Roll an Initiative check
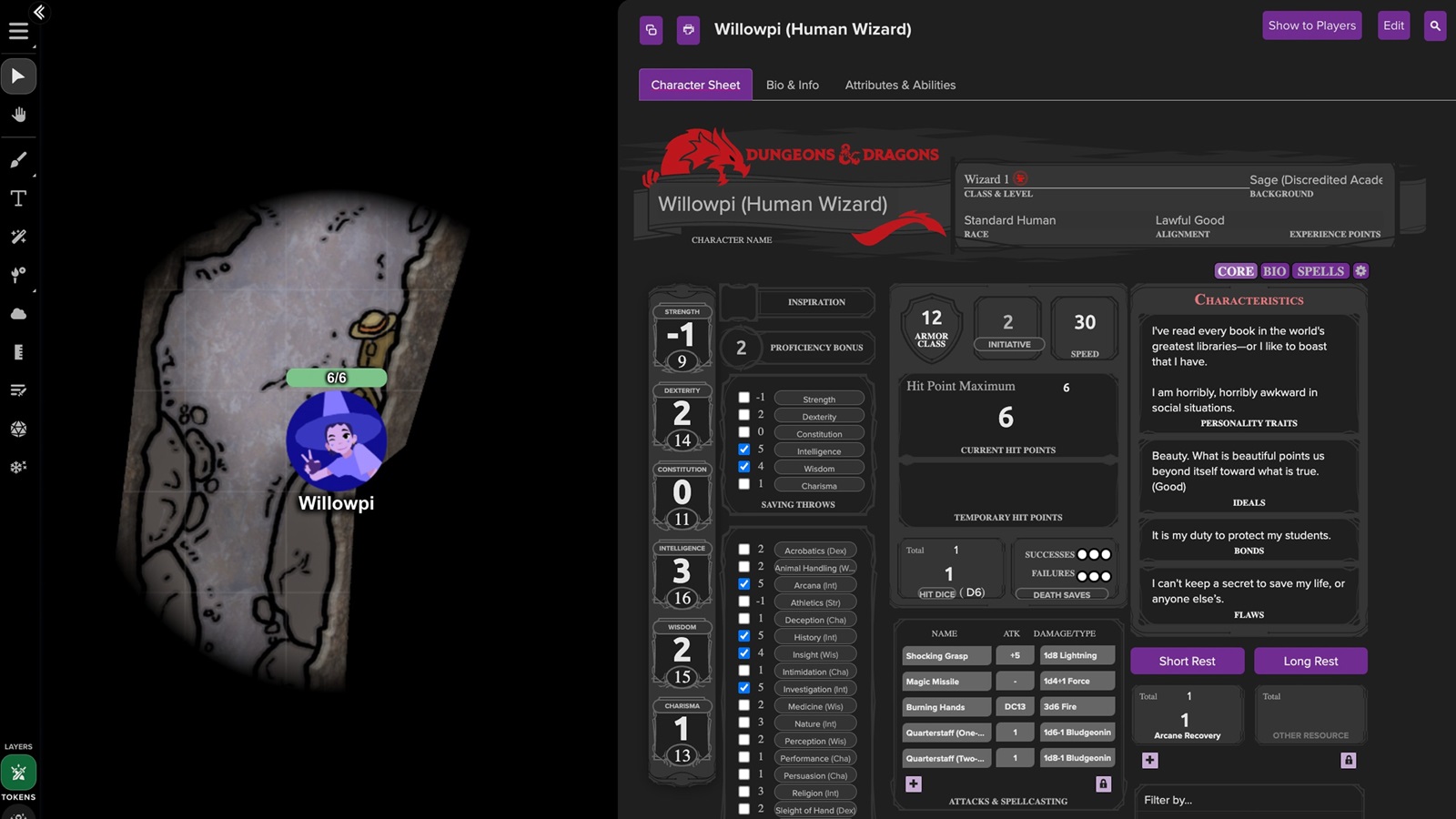Screen dimensions: 1456x819 (1008, 344)
